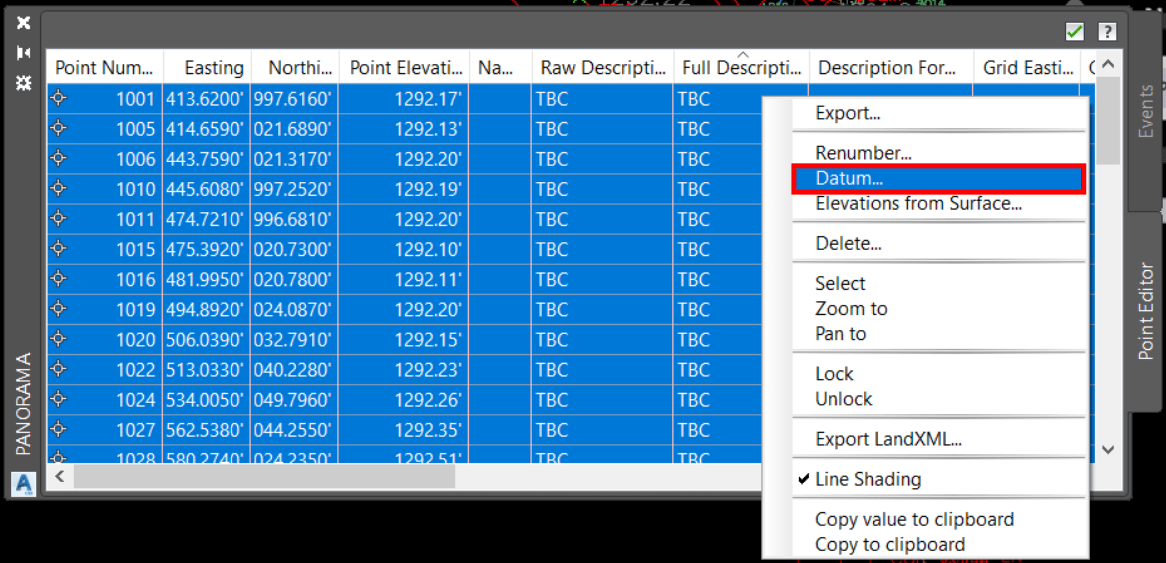This screenshot has width=1166, height=563.
Task: Sort by the Grid Easting column header
Action: coord(1027,68)
